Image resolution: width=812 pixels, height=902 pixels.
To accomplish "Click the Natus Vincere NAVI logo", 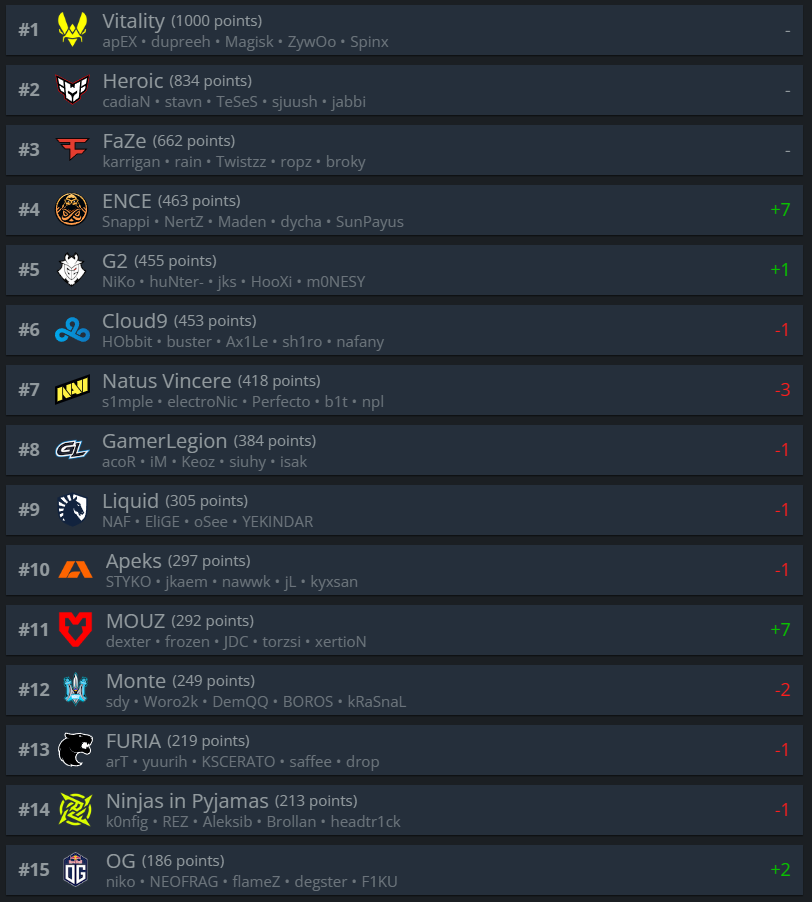I will [x=72, y=389].
